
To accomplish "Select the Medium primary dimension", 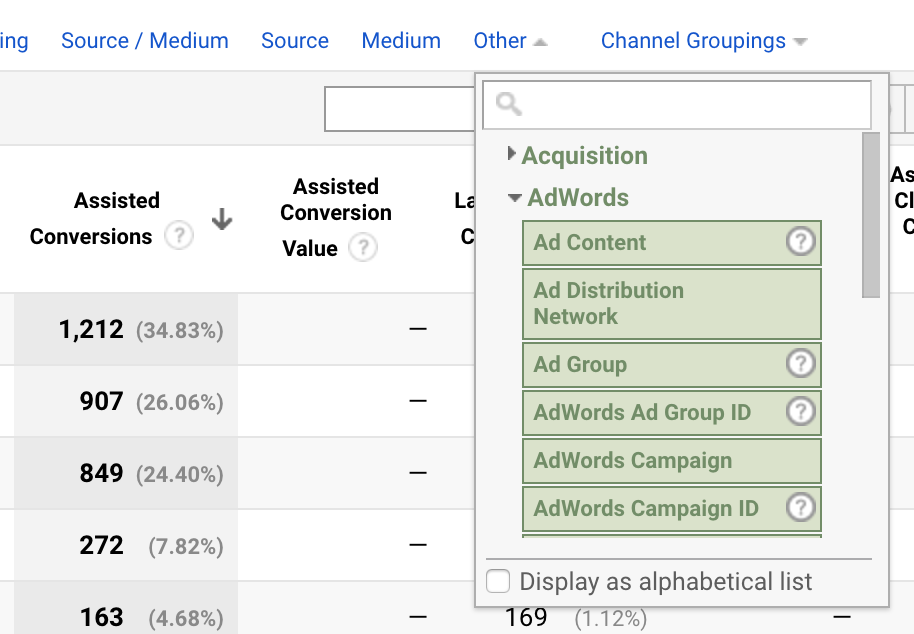I will tap(401, 41).
